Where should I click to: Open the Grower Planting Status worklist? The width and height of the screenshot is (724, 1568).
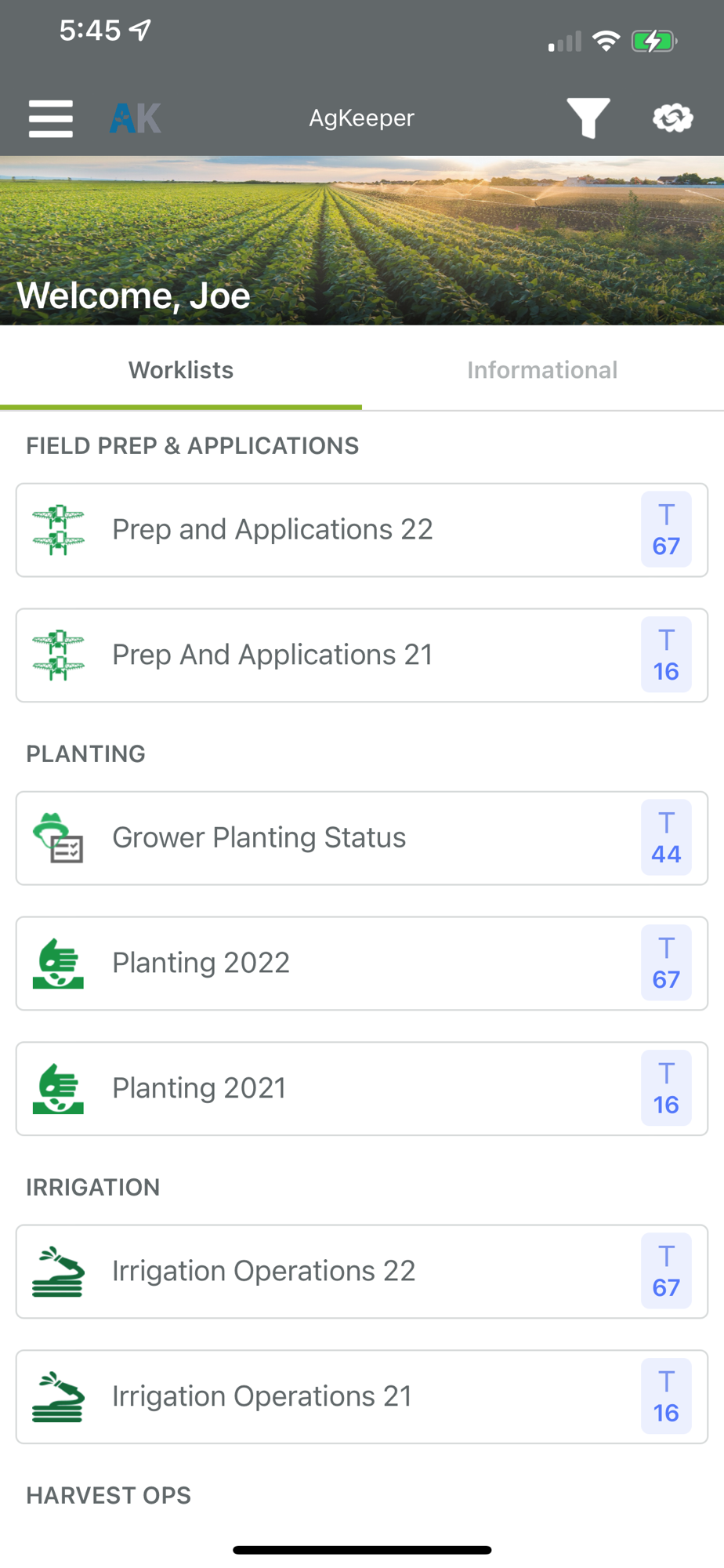click(259, 838)
